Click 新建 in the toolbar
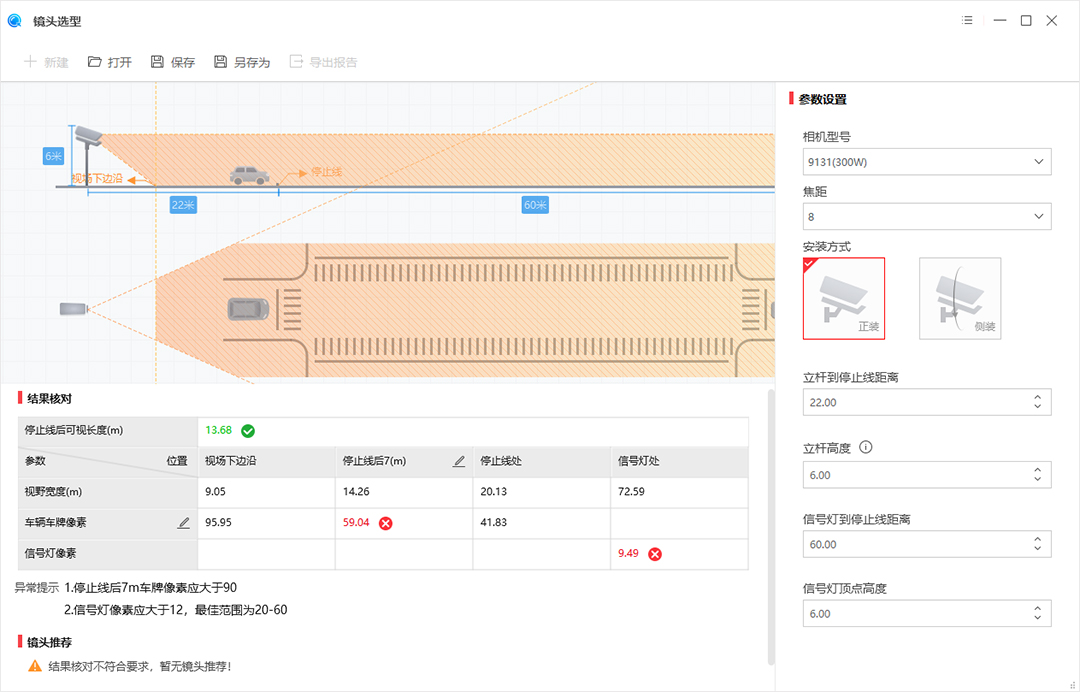 click(46, 62)
